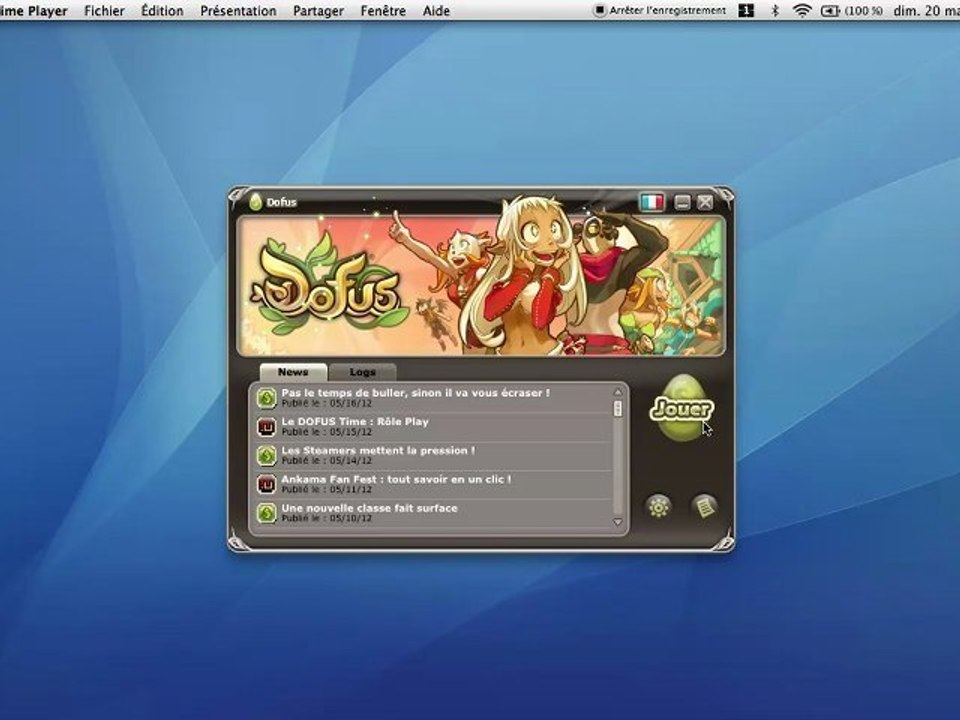Click the Dofus egg icon in the title bar
The image size is (960, 720).
click(x=255, y=202)
